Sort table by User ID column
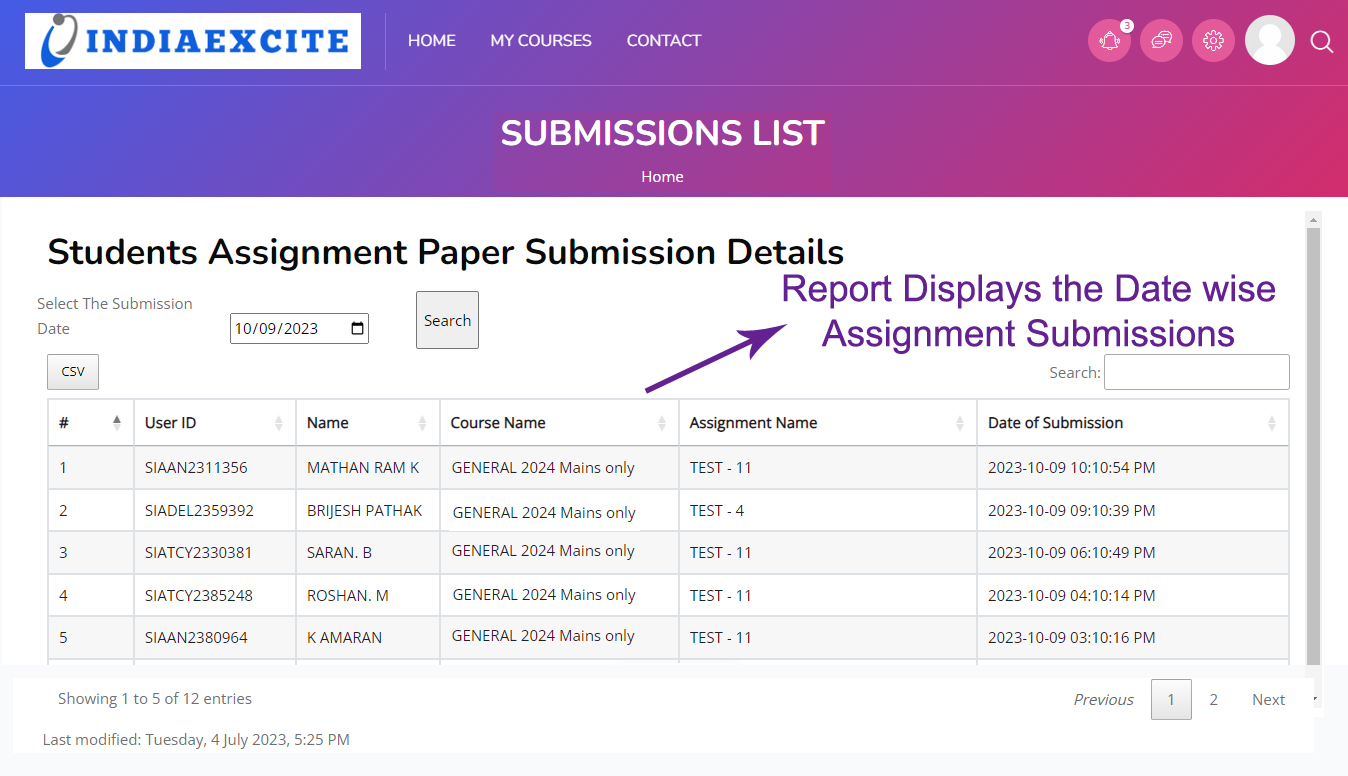The height and width of the screenshot is (776, 1348). coord(214,423)
